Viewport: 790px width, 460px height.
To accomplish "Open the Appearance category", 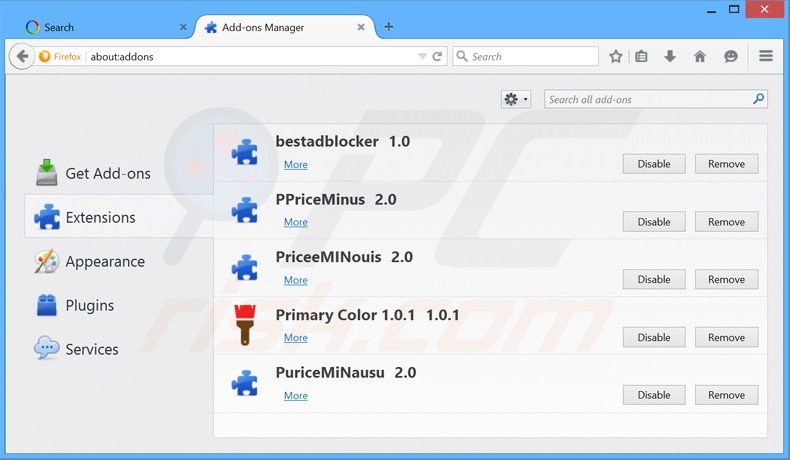I will 119,261.
